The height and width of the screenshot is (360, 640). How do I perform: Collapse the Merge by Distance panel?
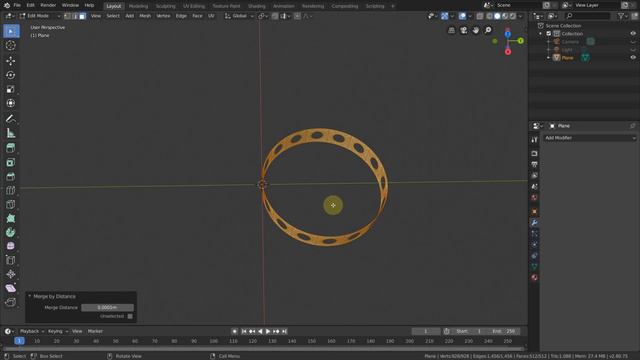(x=29, y=296)
